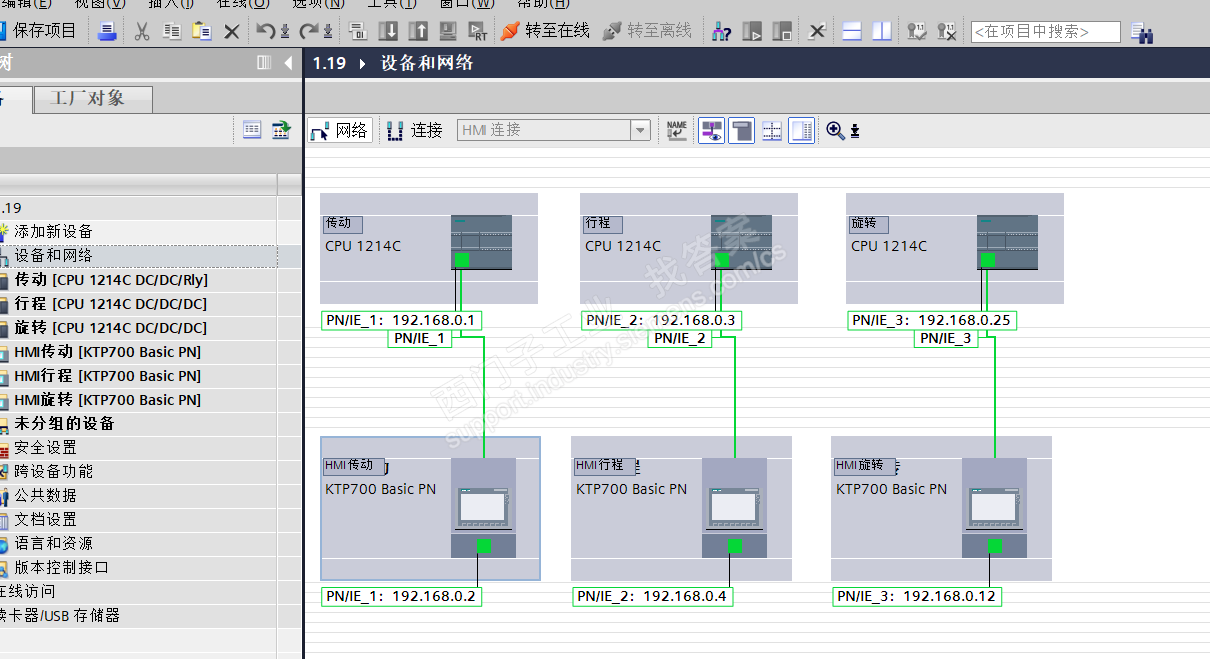
Task: Click the binoculars search icon
Action: point(1142,32)
